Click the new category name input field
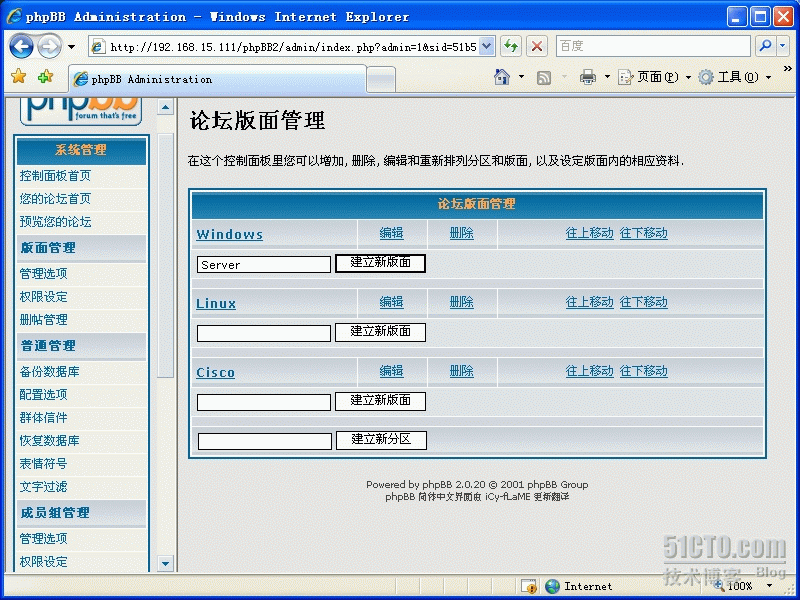This screenshot has height=600, width=800. click(x=265, y=441)
